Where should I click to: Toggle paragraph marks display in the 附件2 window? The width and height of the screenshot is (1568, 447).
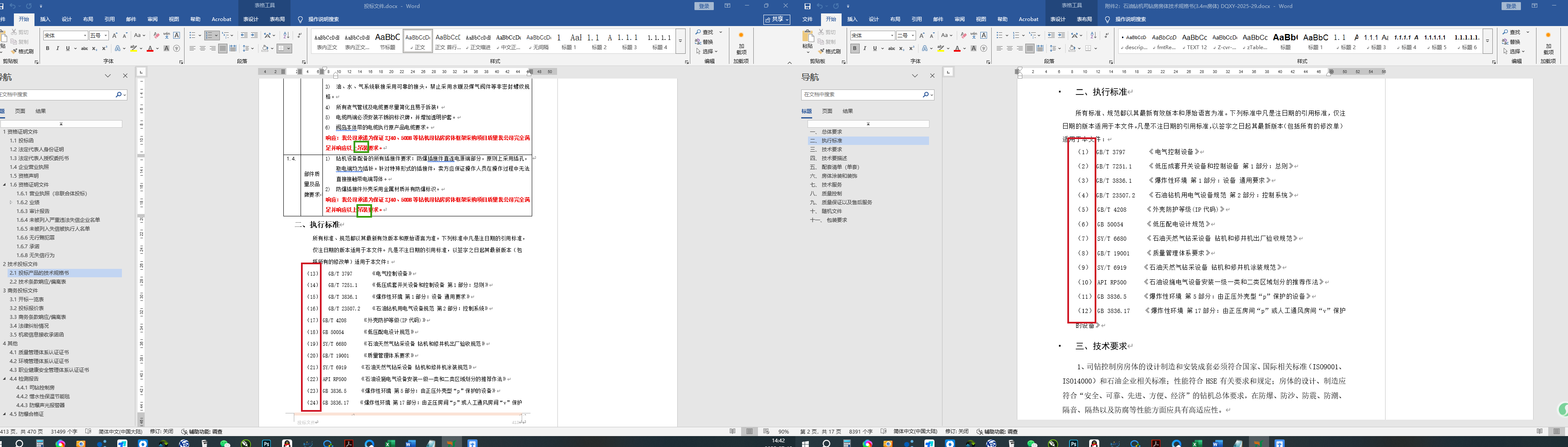pyautogui.click(x=1108, y=35)
